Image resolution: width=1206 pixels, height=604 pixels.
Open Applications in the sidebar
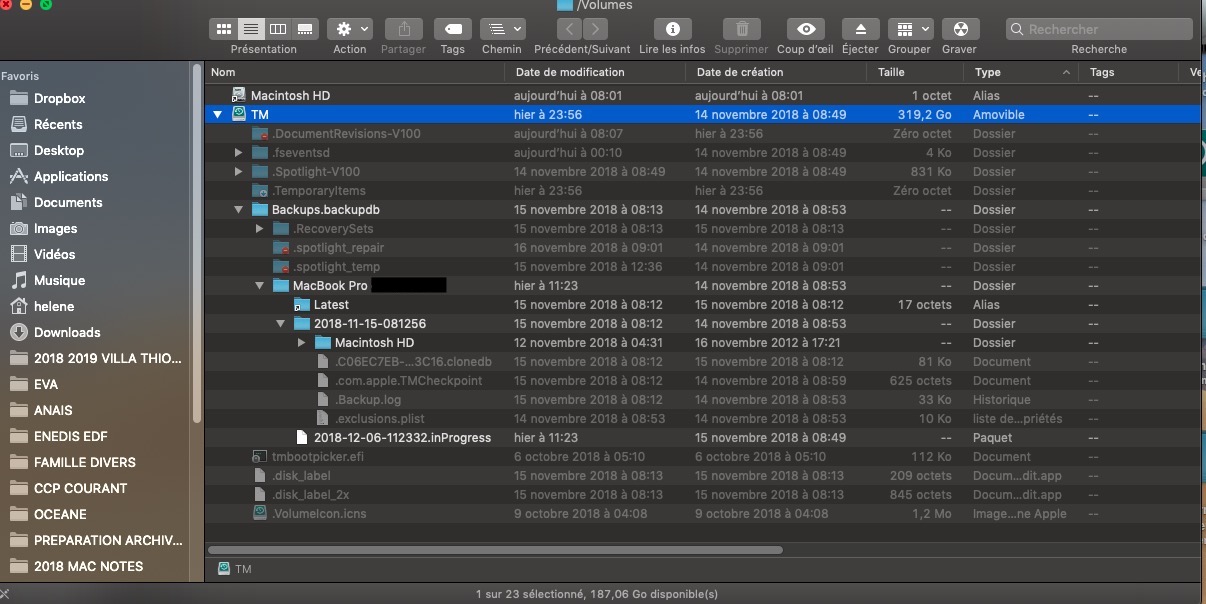pos(70,176)
